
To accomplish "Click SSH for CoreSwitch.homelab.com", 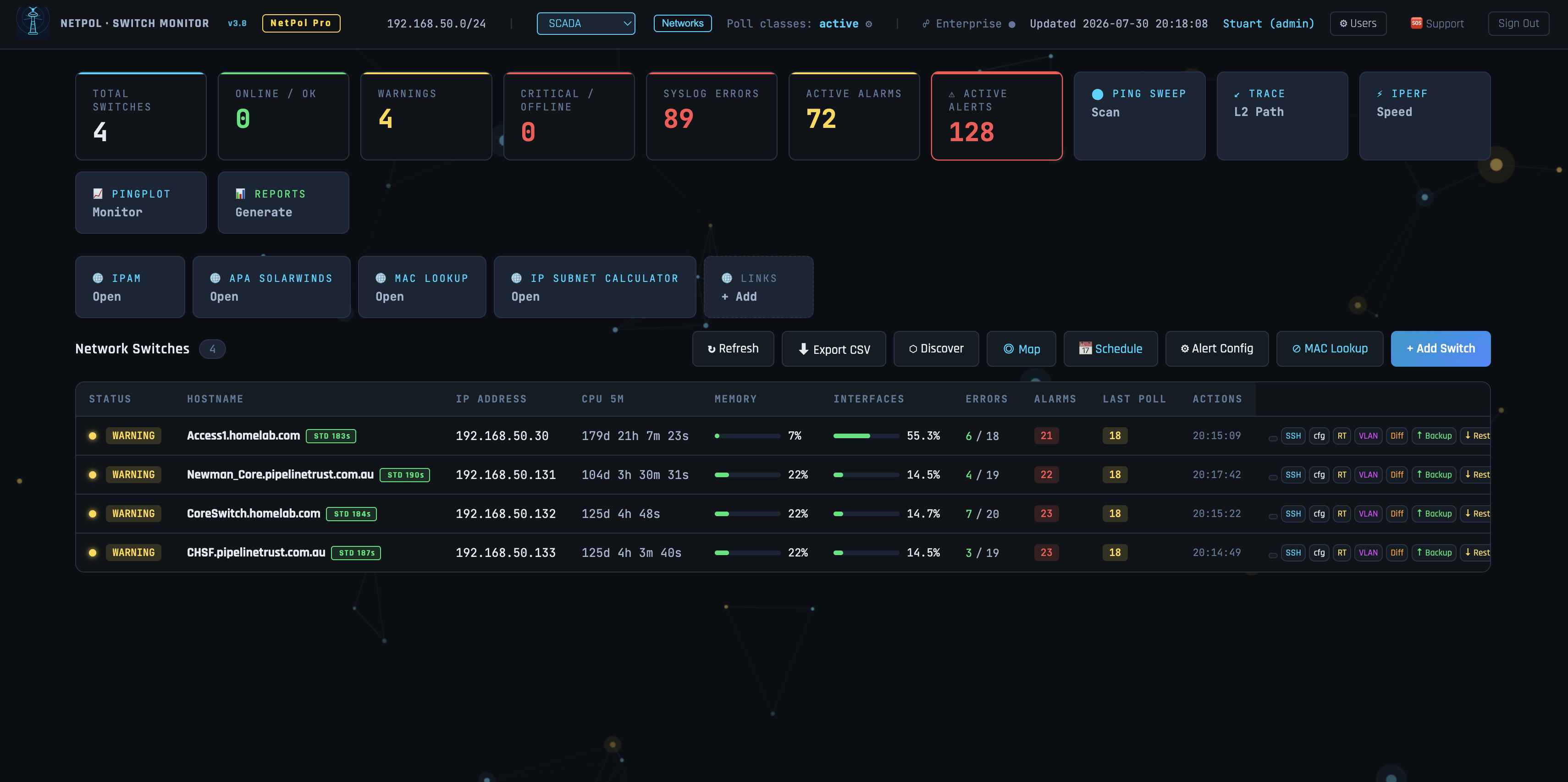I will click(1293, 514).
